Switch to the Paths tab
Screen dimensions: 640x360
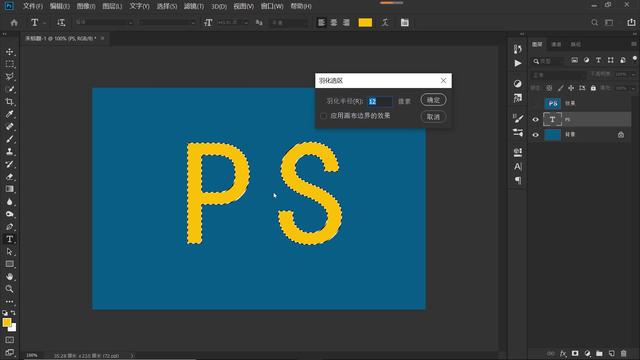[x=576, y=44]
